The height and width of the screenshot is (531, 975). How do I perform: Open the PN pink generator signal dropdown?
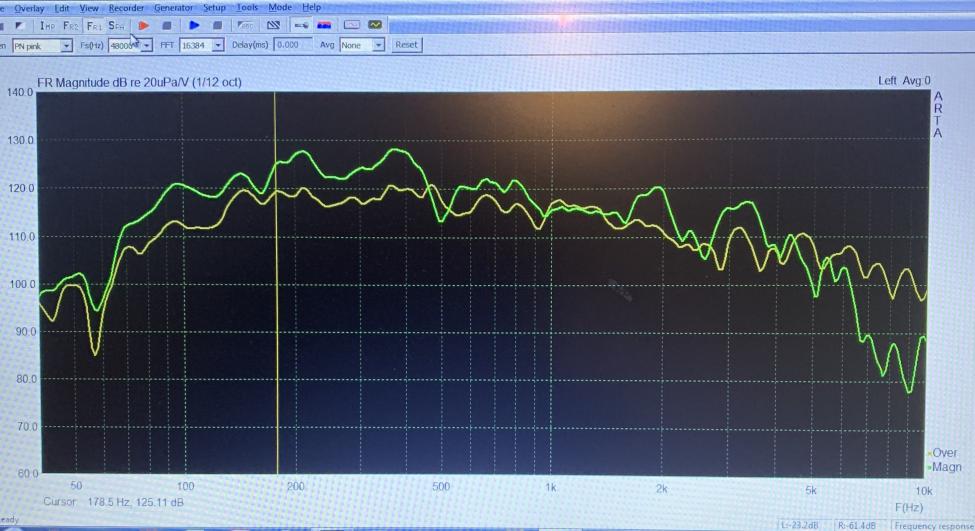(x=42, y=46)
